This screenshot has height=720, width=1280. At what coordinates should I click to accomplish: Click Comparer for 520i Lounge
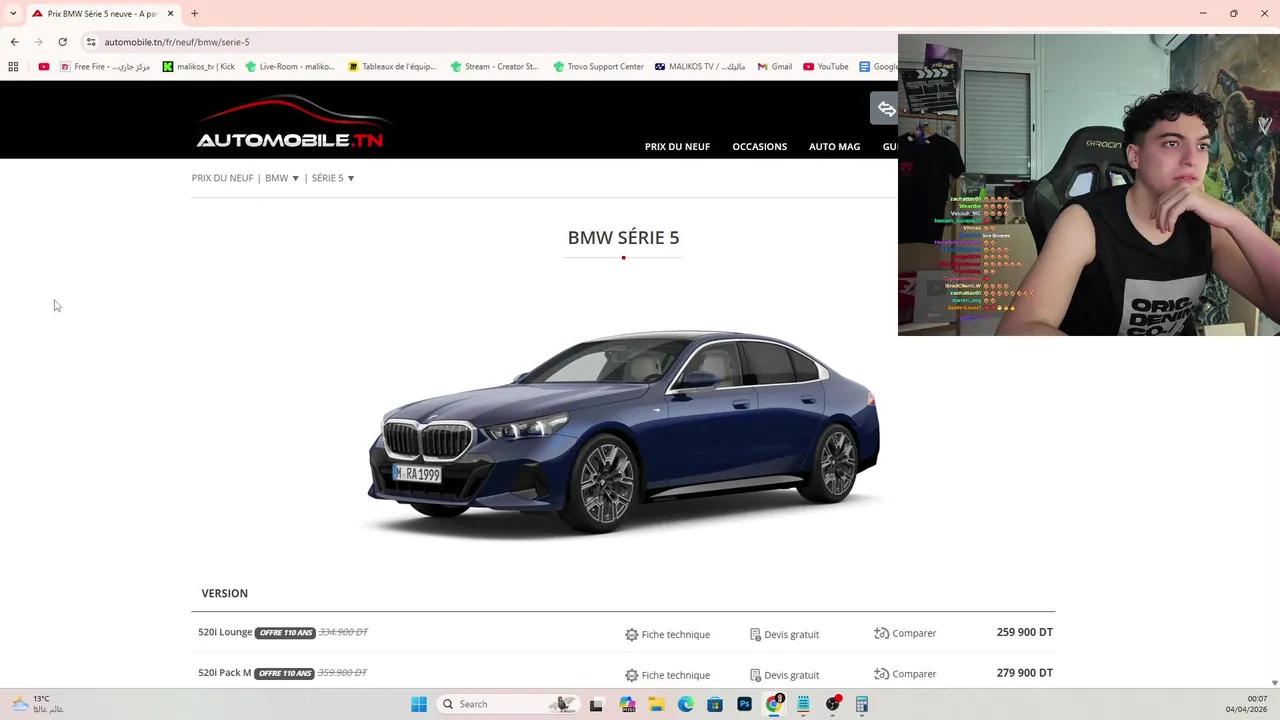click(x=905, y=634)
